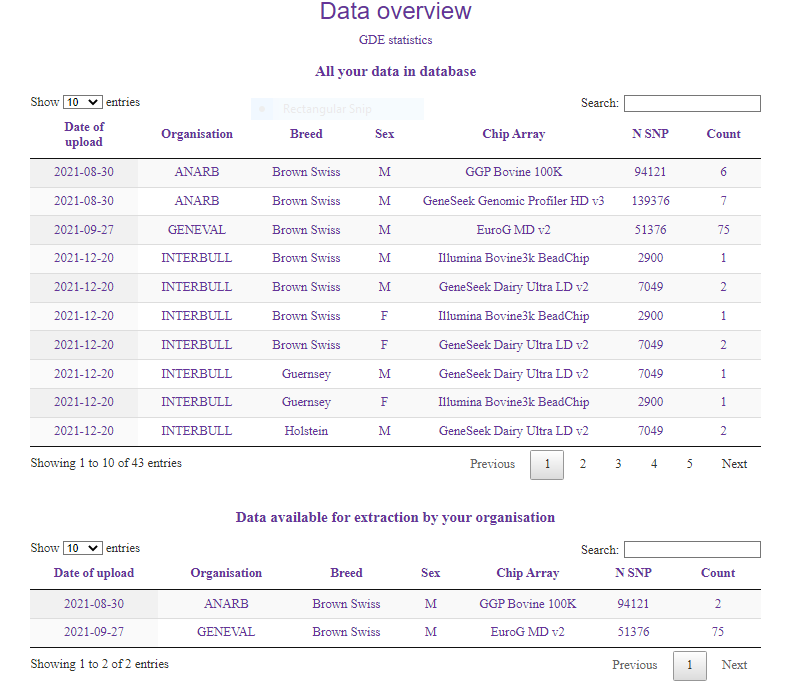Image resolution: width=792 pixels, height=699 pixels.
Task: Sort bottom table by Date of upload
Action: pos(94,573)
